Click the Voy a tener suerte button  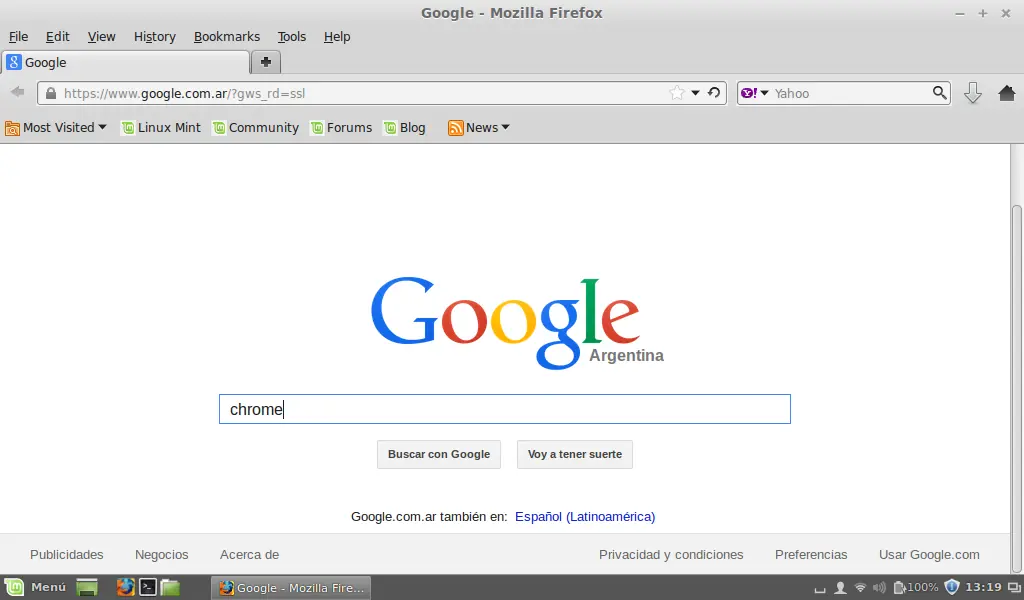(x=575, y=454)
